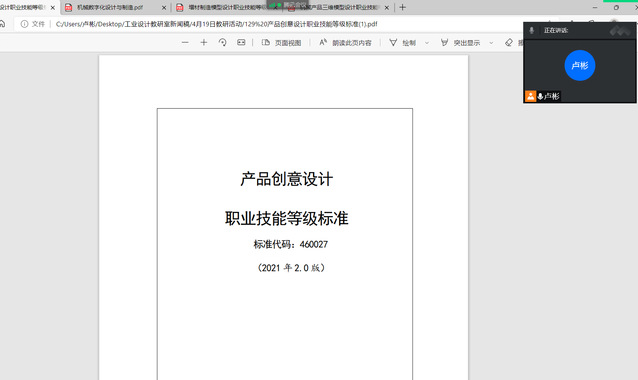Screen dimensions: 638x380
Task: Expand the 突出显示 highlight color dropdown
Action: click(x=491, y=43)
